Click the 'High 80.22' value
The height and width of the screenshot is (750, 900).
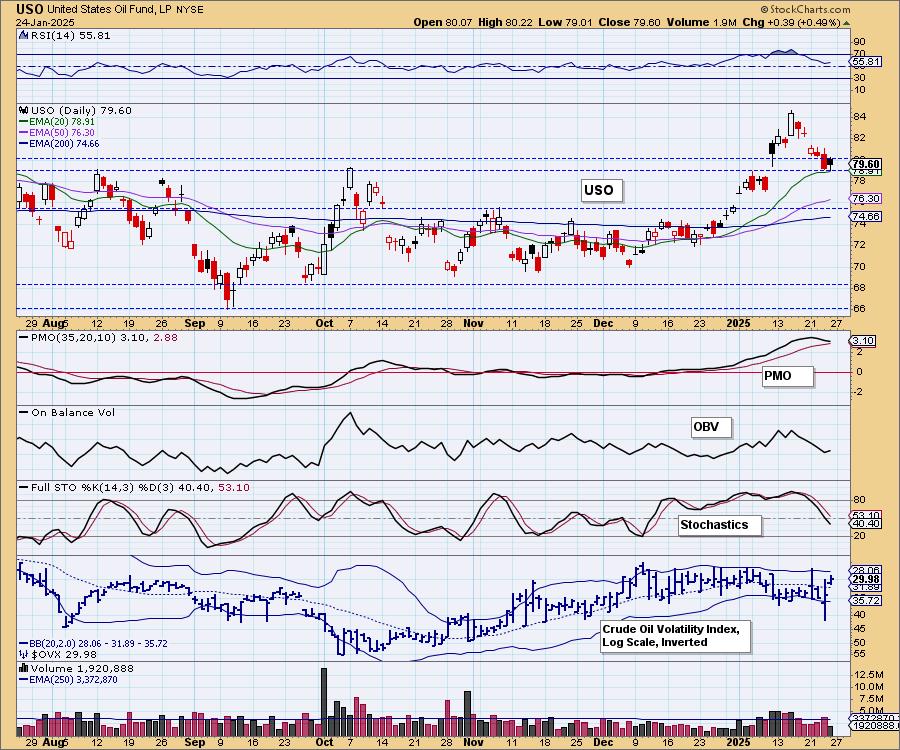[505, 22]
